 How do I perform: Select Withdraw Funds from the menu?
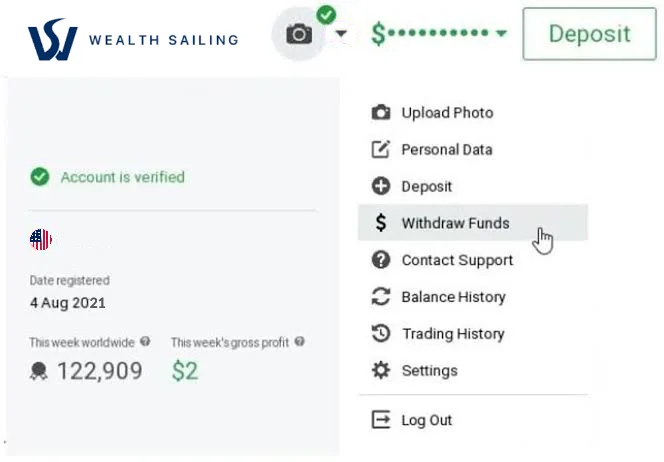pyautogui.click(x=455, y=223)
